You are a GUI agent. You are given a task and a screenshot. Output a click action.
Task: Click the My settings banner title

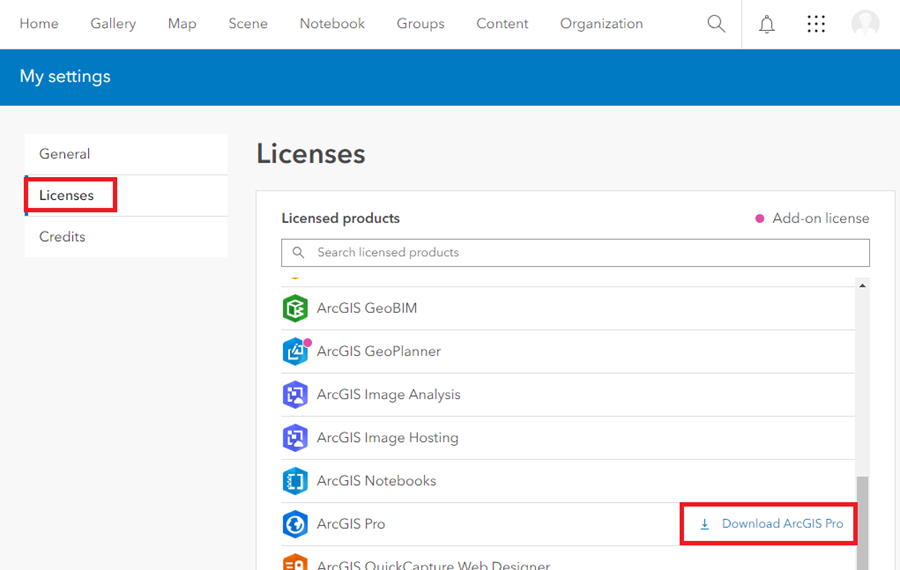65,76
